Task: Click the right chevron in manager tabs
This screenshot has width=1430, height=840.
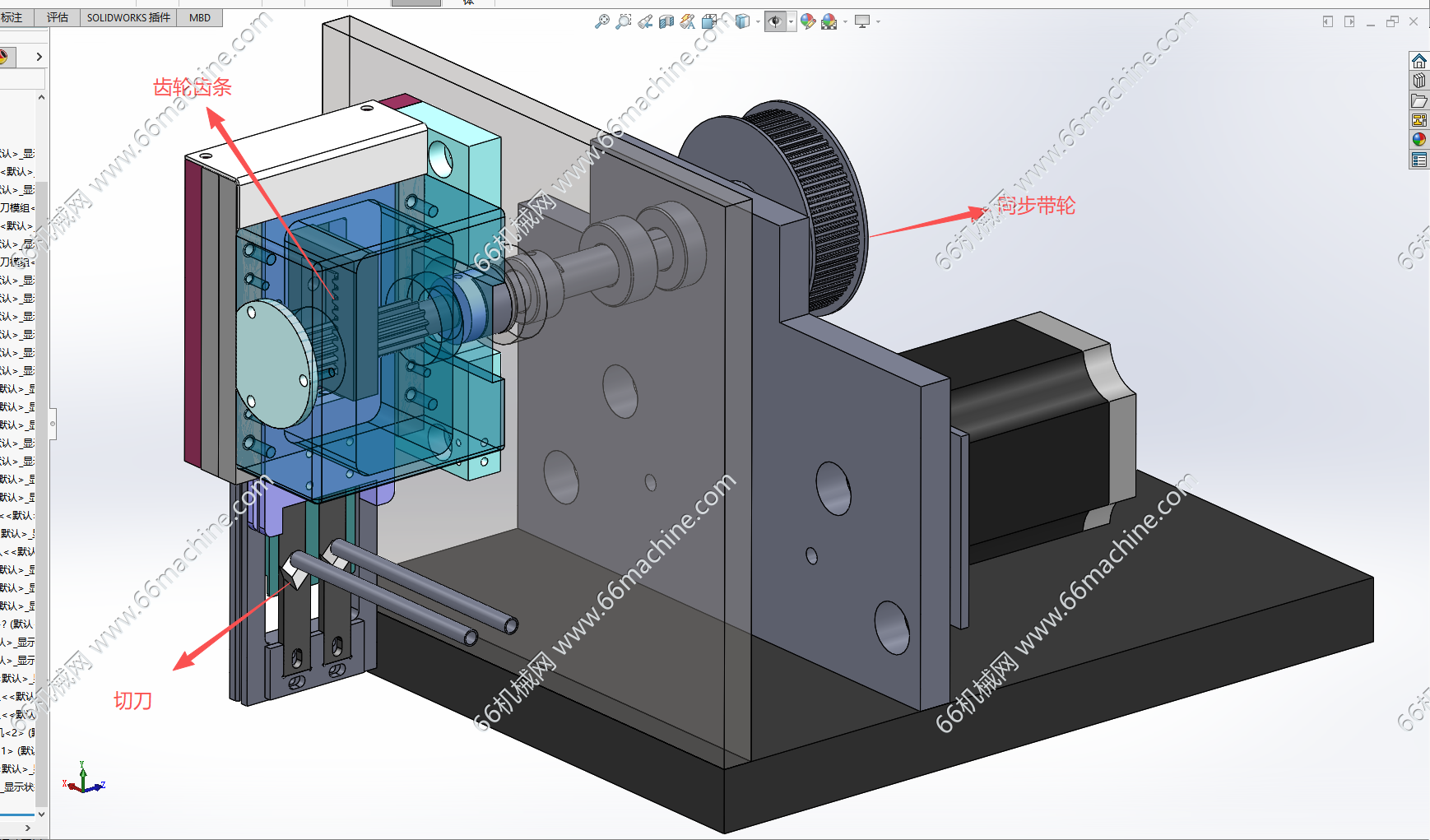Action: (39, 57)
